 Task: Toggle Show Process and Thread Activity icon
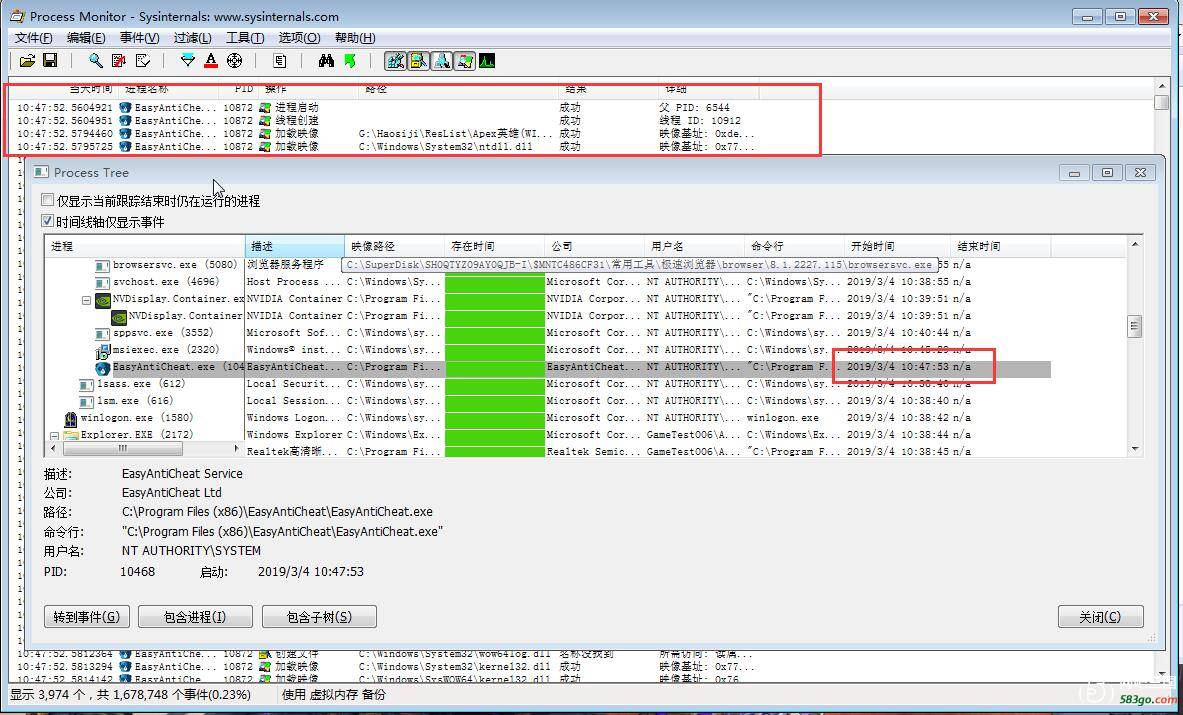pyautogui.click(x=465, y=61)
